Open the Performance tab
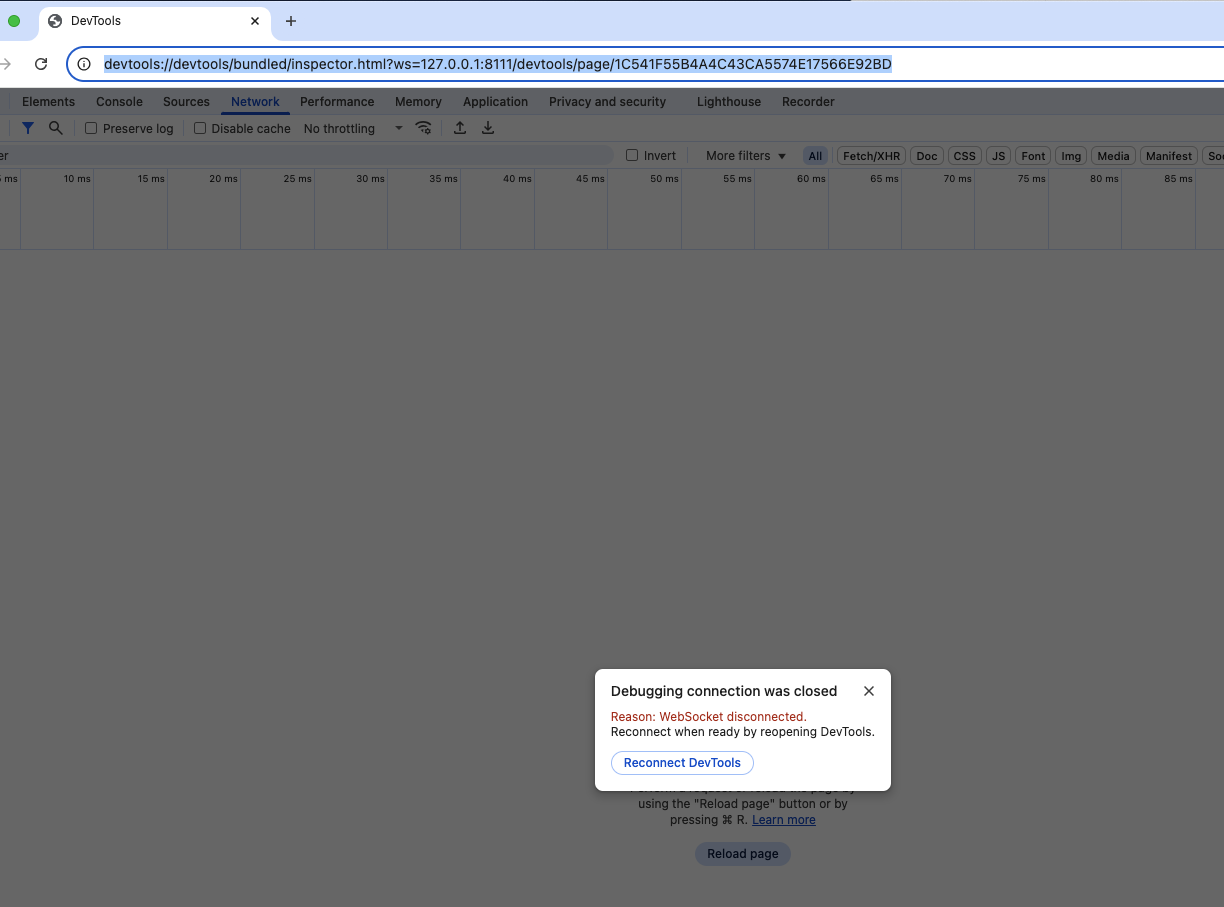Image resolution: width=1224 pixels, height=907 pixels. point(337,102)
